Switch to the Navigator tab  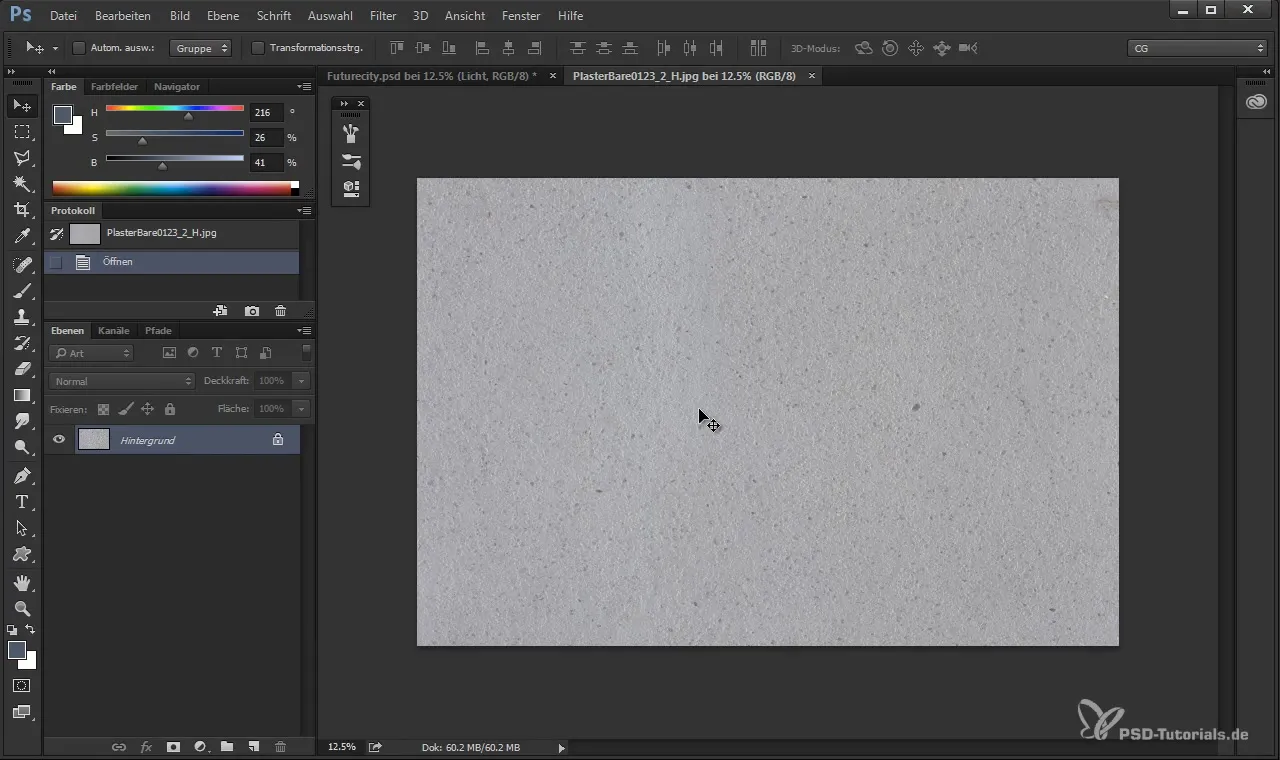pos(177,87)
